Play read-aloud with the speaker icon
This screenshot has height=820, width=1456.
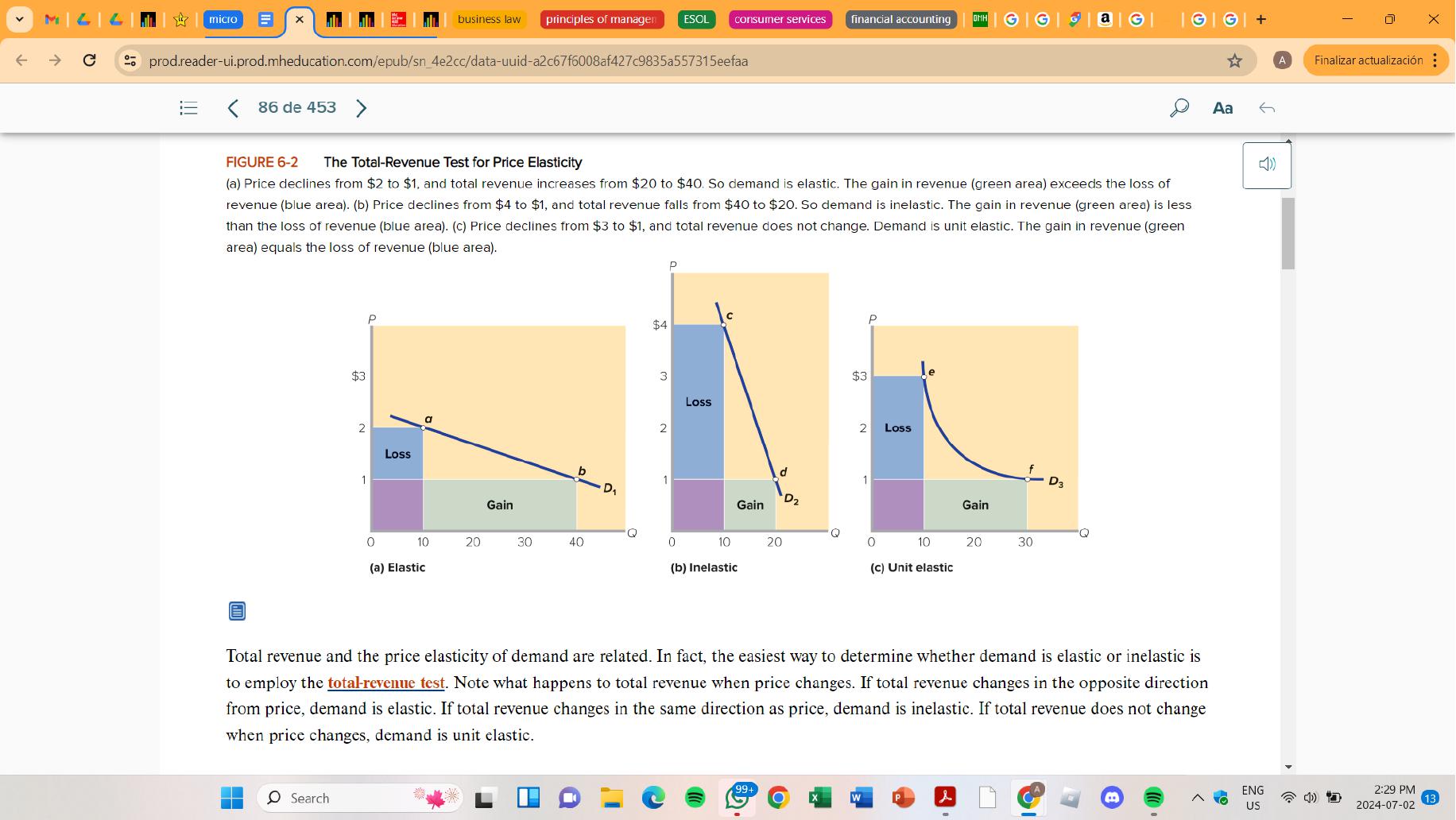pyautogui.click(x=1267, y=164)
